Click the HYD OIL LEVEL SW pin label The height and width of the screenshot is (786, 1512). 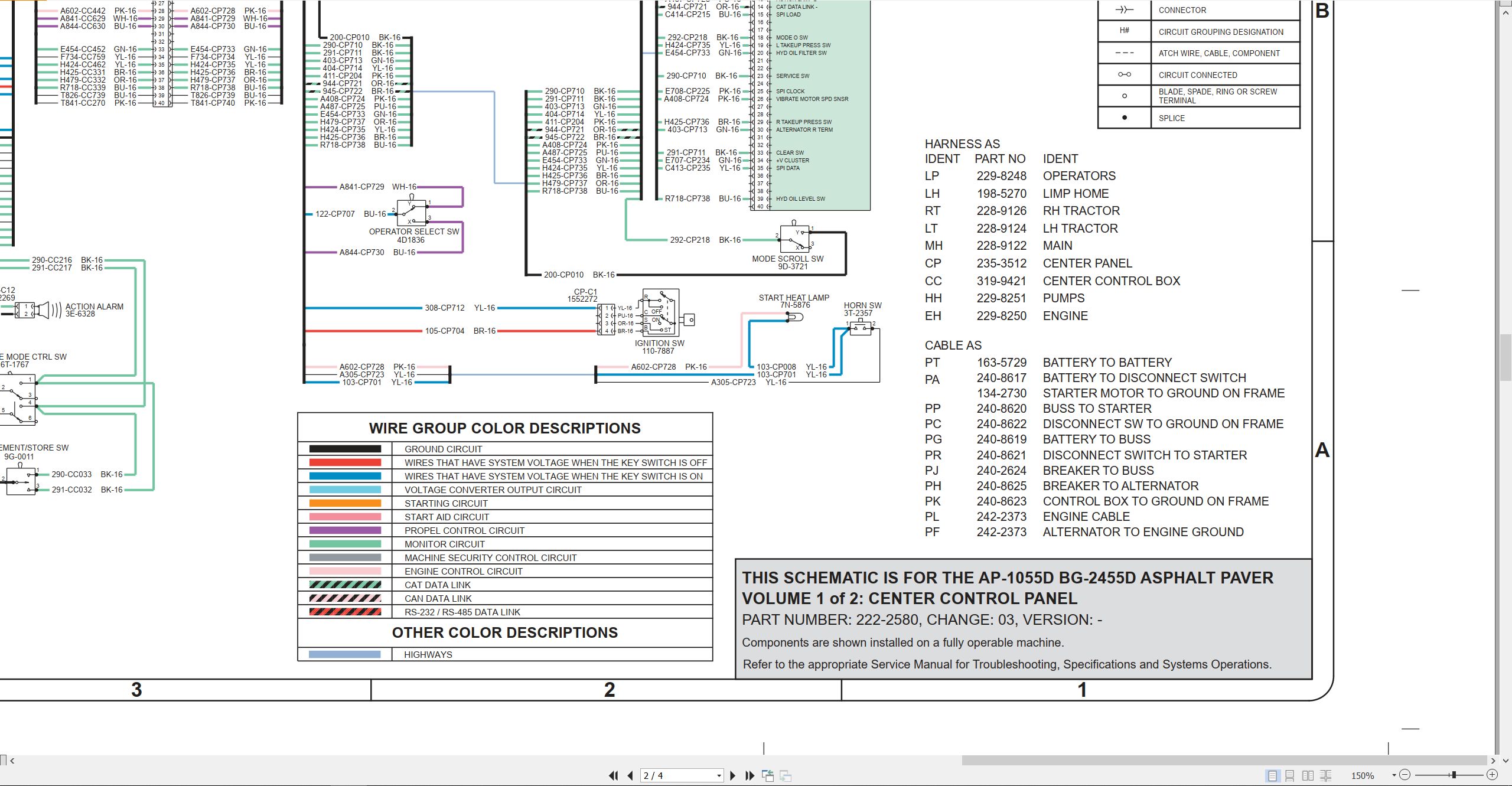point(800,198)
